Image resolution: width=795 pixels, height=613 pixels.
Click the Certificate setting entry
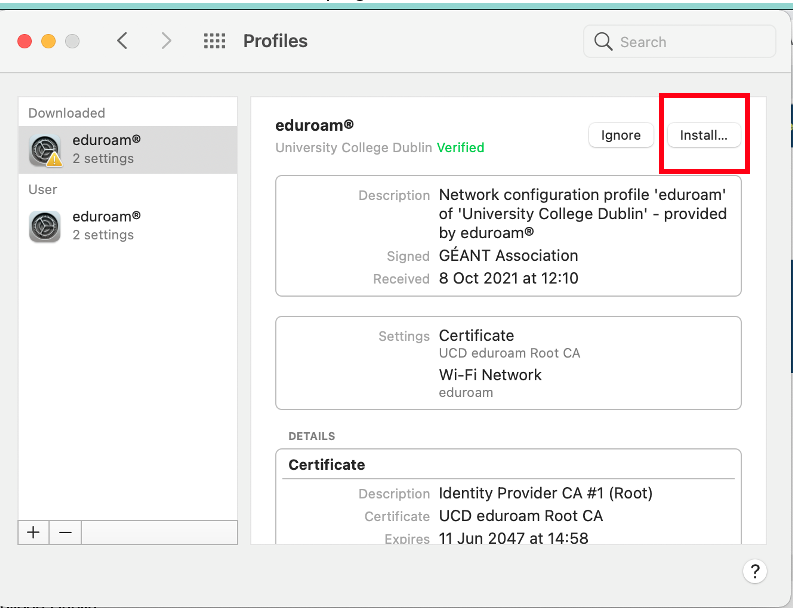pos(509,343)
